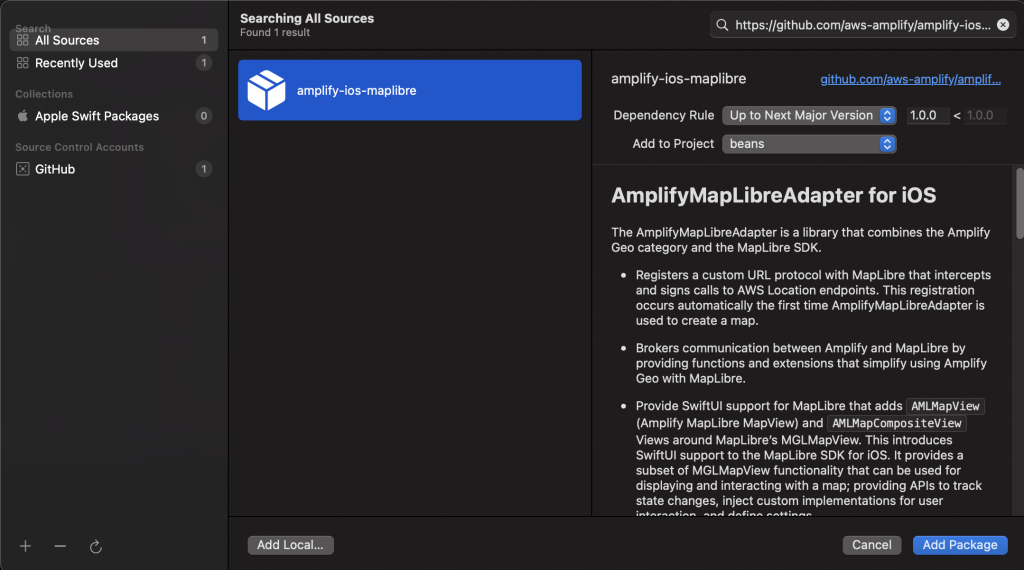Click Add Package button
This screenshot has width=1024, height=570.
point(959,545)
